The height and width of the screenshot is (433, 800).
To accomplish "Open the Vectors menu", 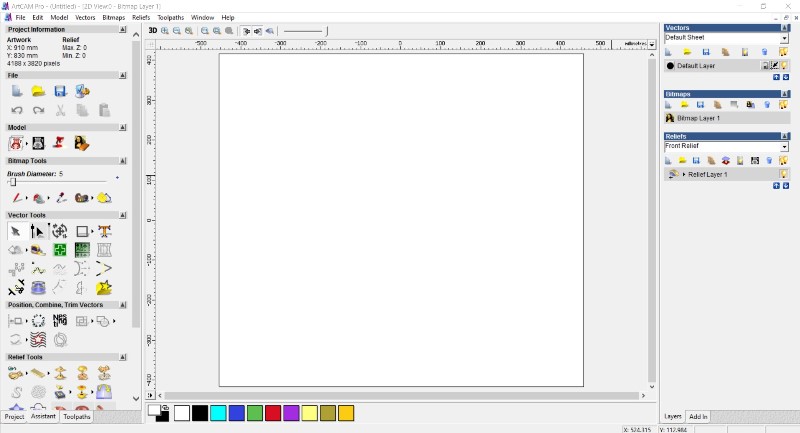I will coord(85,17).
